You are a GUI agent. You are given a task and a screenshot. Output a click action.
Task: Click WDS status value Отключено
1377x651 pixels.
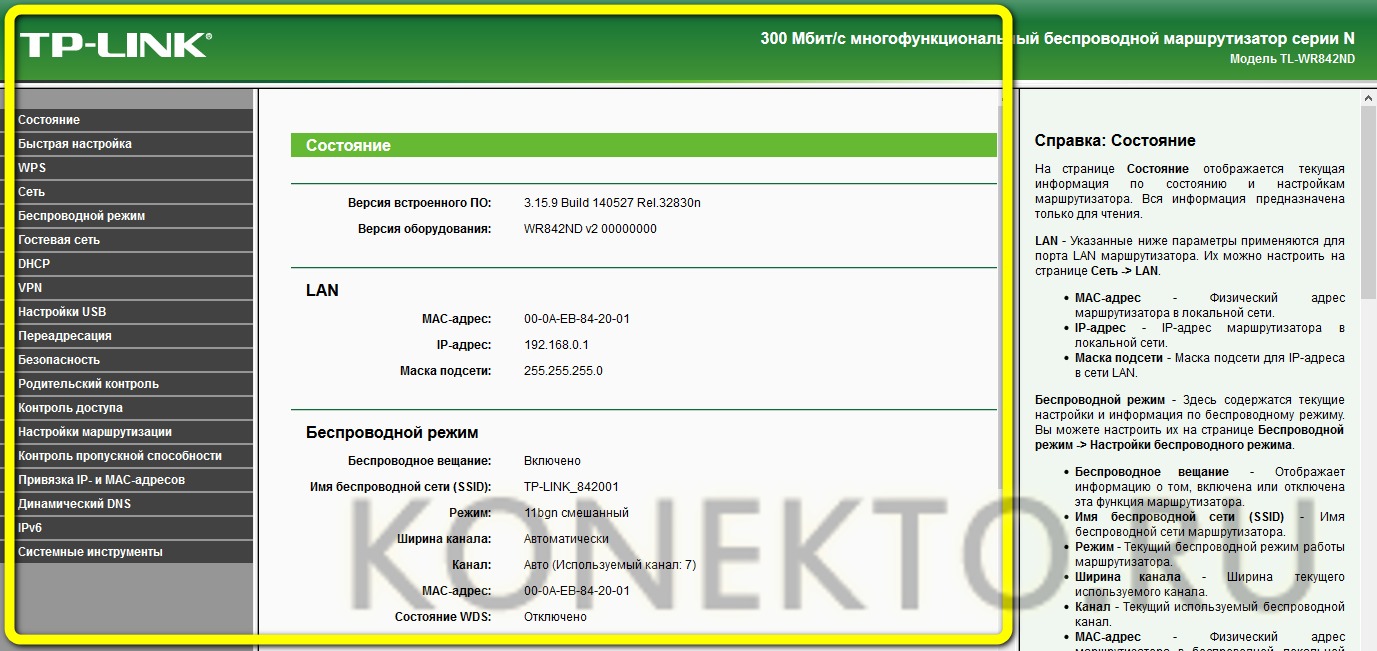pyautogui.click(x=555, y=617)
